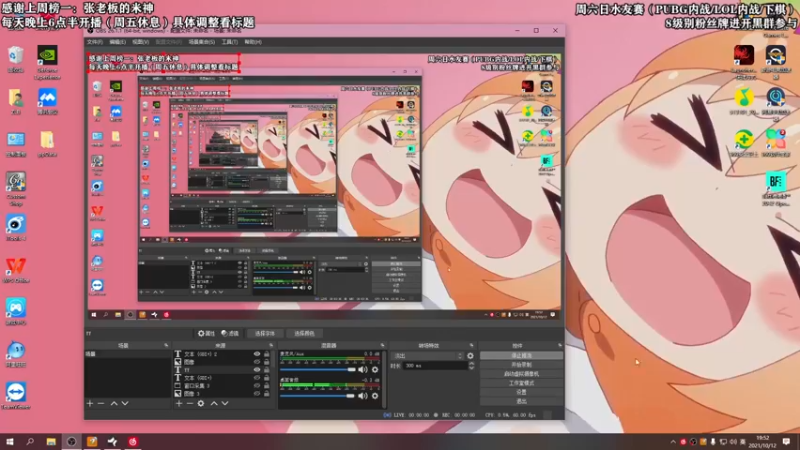The height and width of the screenshot is (450, 800).
Task: Toggle visibility of 文本 (GDI+) 2 source
Action: pos(257,354)
